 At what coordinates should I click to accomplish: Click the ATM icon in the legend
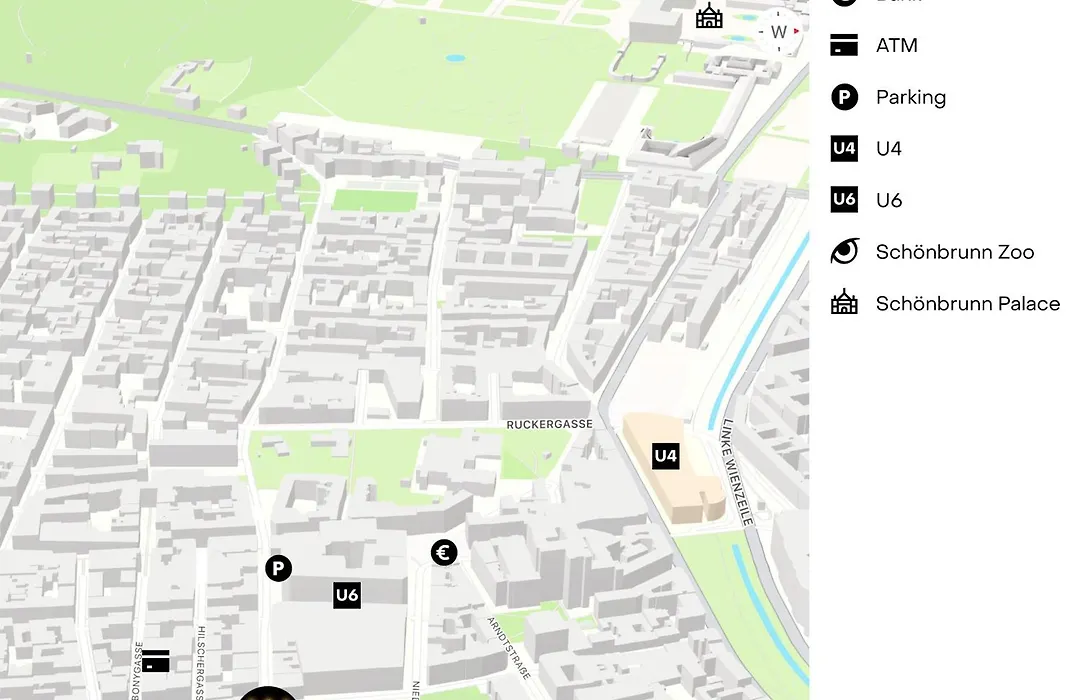click(844, 45)
